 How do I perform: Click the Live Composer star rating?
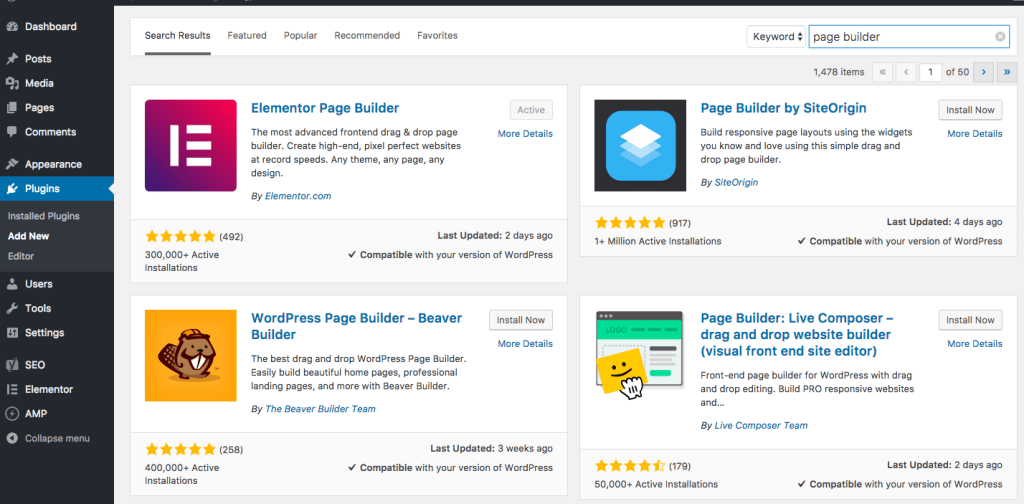pos(630,466)
